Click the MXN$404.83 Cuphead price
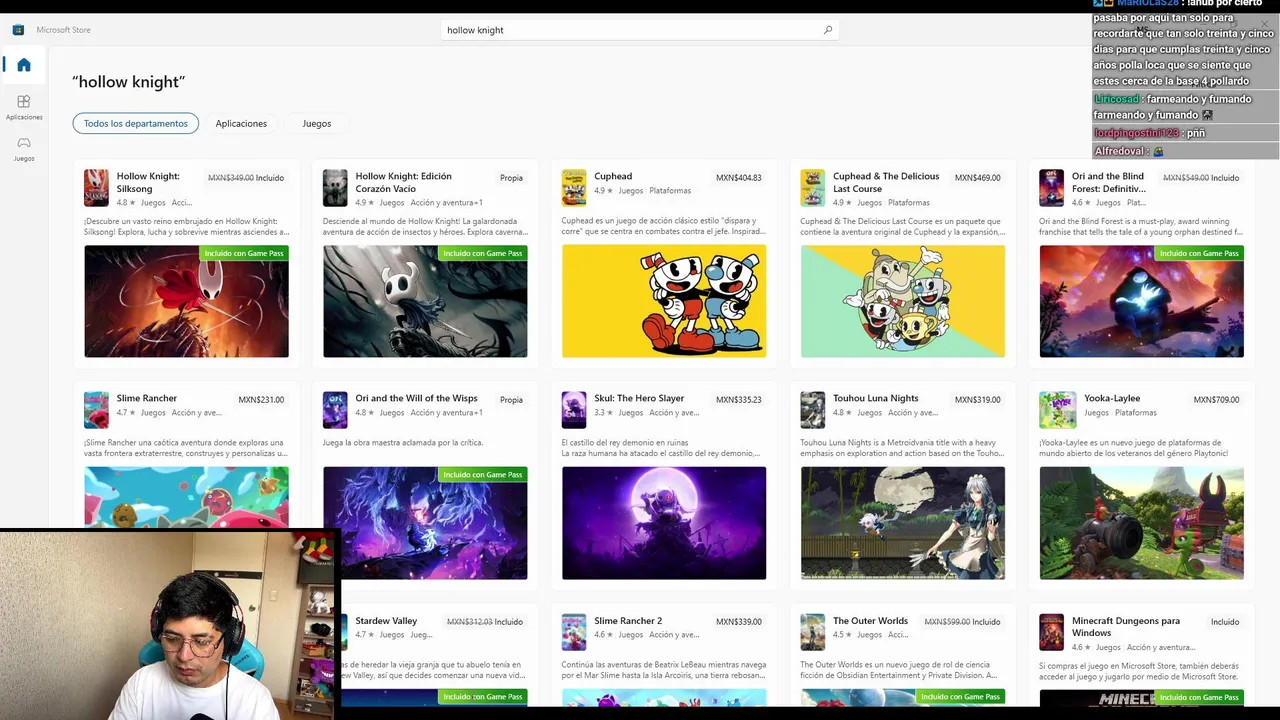The width and height of the screenshot is (1280, 720). pos(739,178)
